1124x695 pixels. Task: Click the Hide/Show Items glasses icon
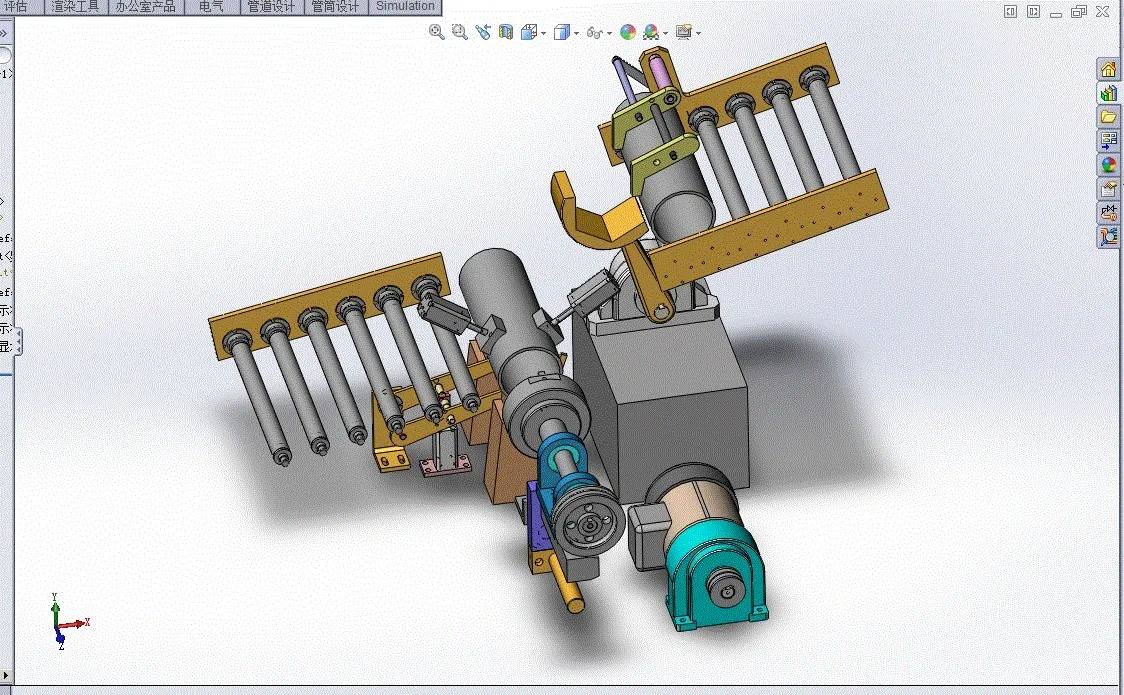[594, 32]
